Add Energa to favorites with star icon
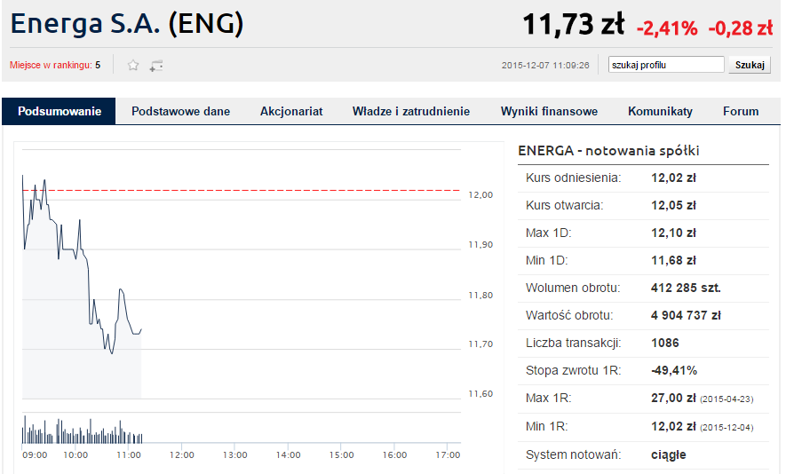Viewport: 786px width, 474px height. (x=133, y=65)
